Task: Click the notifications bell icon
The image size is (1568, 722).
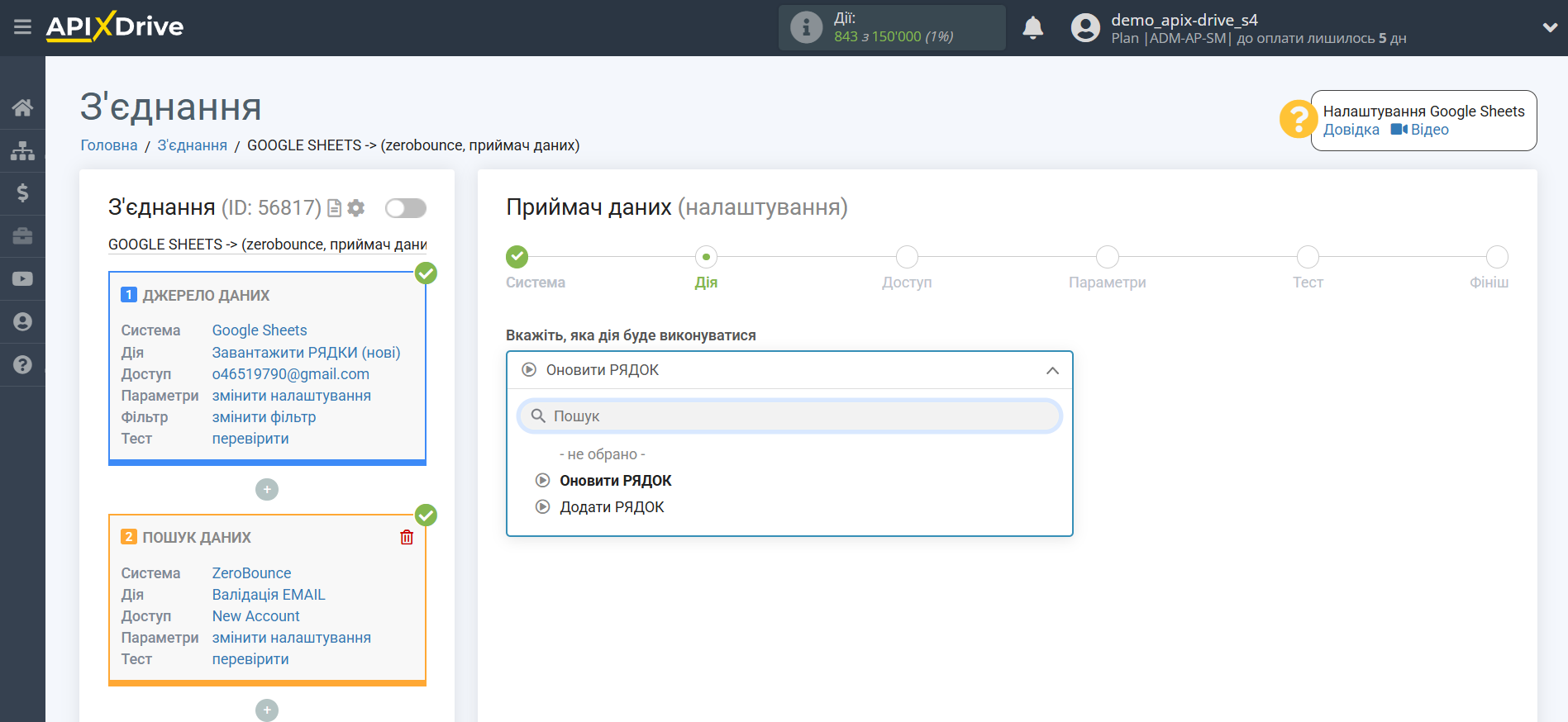Action: click(1032, 28)
